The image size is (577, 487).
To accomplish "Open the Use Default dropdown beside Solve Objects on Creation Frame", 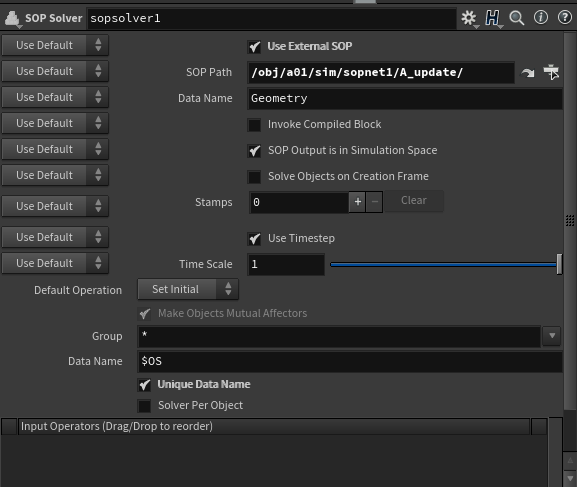I will click(55, 175).
